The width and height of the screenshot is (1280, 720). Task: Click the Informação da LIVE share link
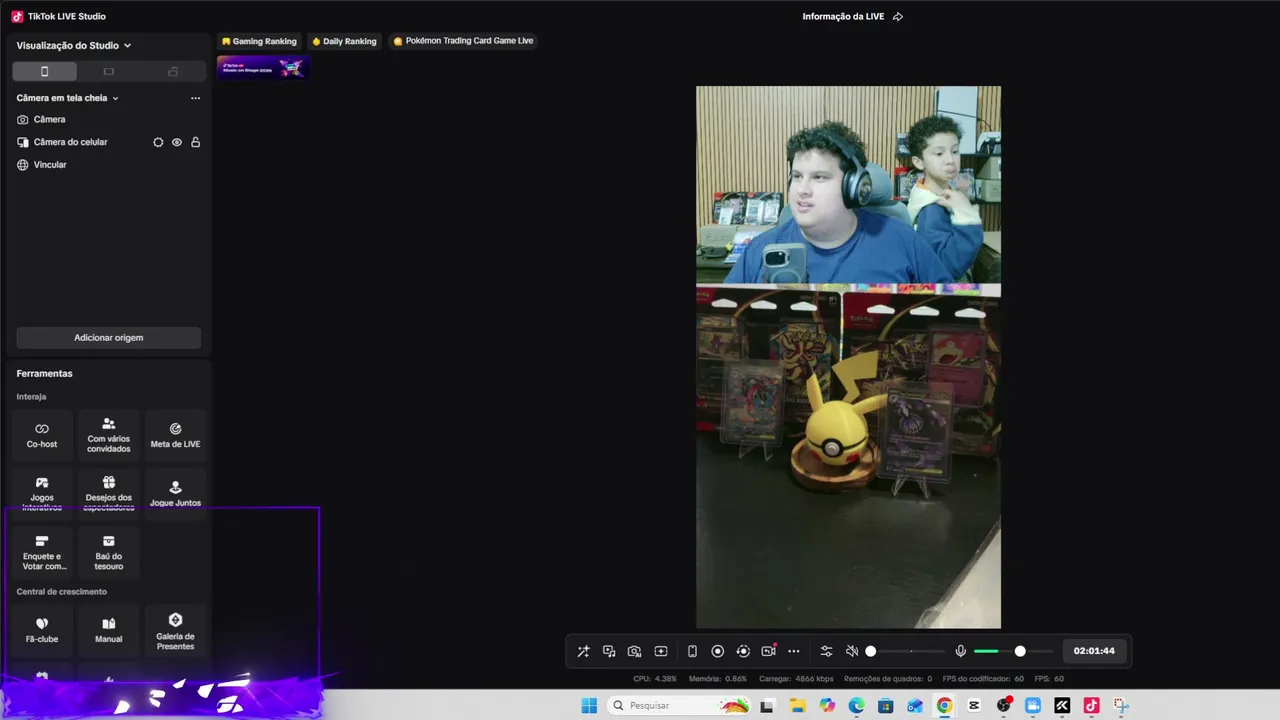tap(852, 16)
